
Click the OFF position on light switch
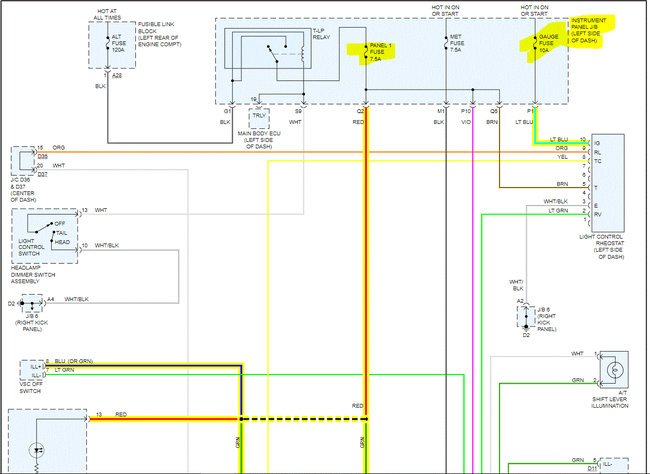click(x=60, y=224)
